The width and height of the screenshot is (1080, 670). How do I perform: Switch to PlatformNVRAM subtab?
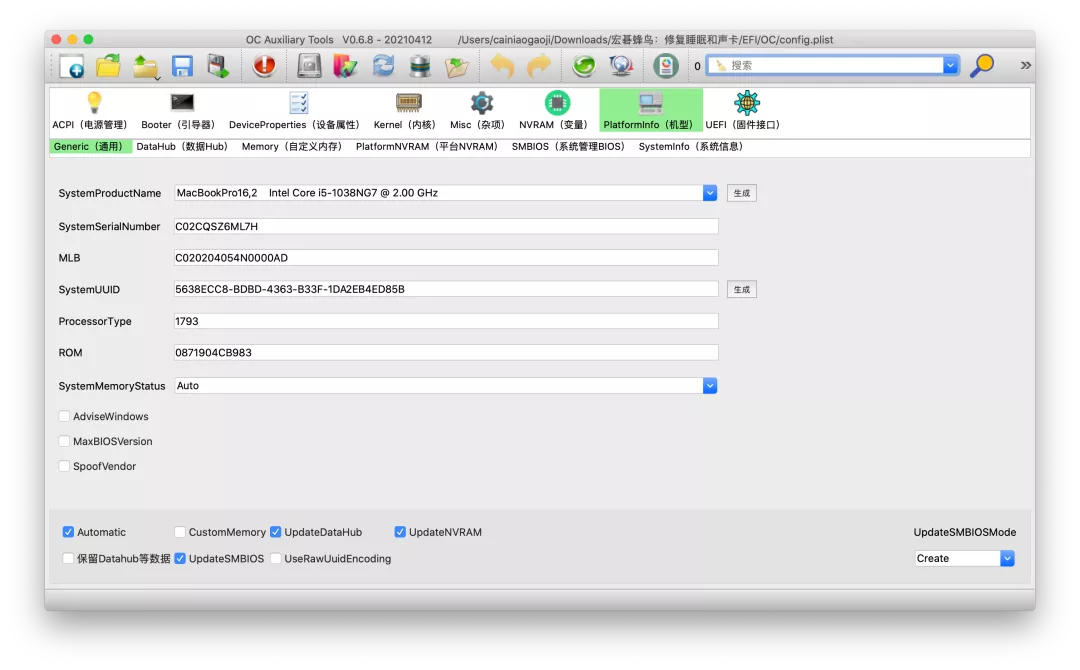427,147
